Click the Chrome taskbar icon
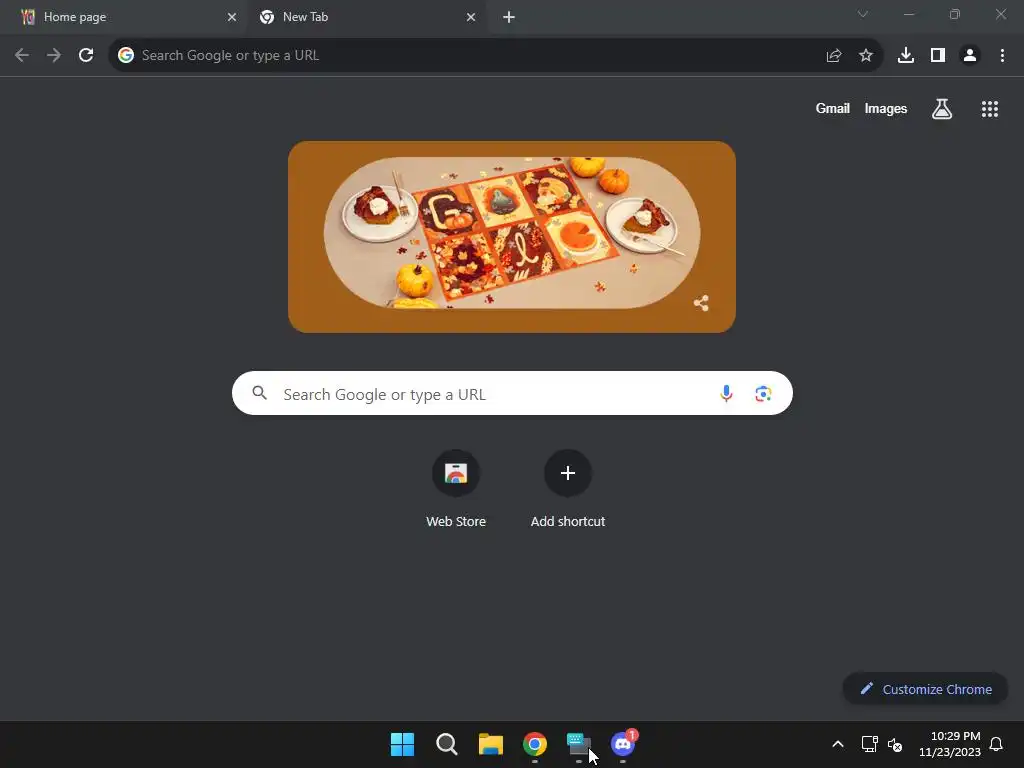The image size is (1024, 768). [535, 744]
